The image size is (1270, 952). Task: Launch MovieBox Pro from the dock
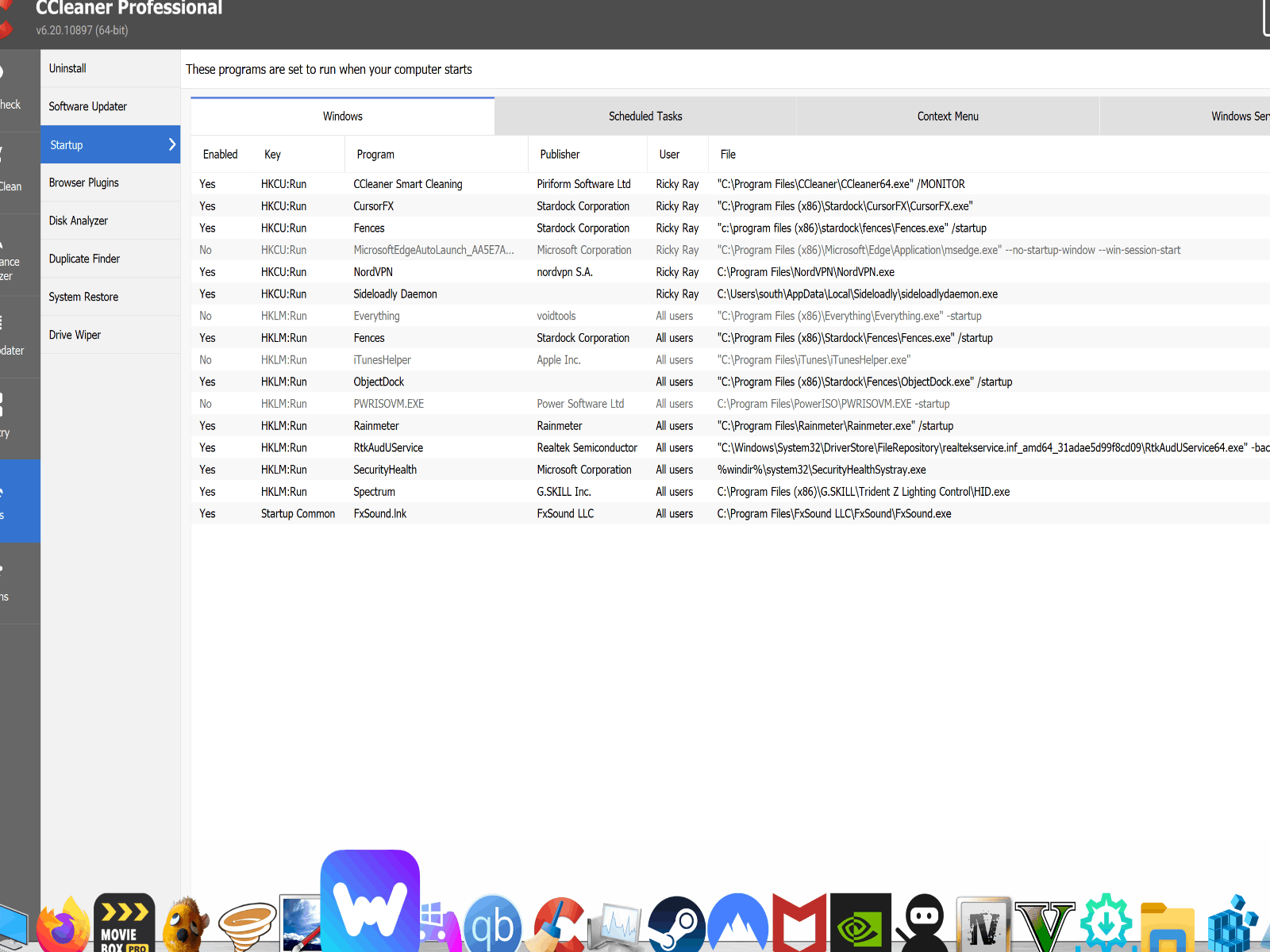[124, 923]
